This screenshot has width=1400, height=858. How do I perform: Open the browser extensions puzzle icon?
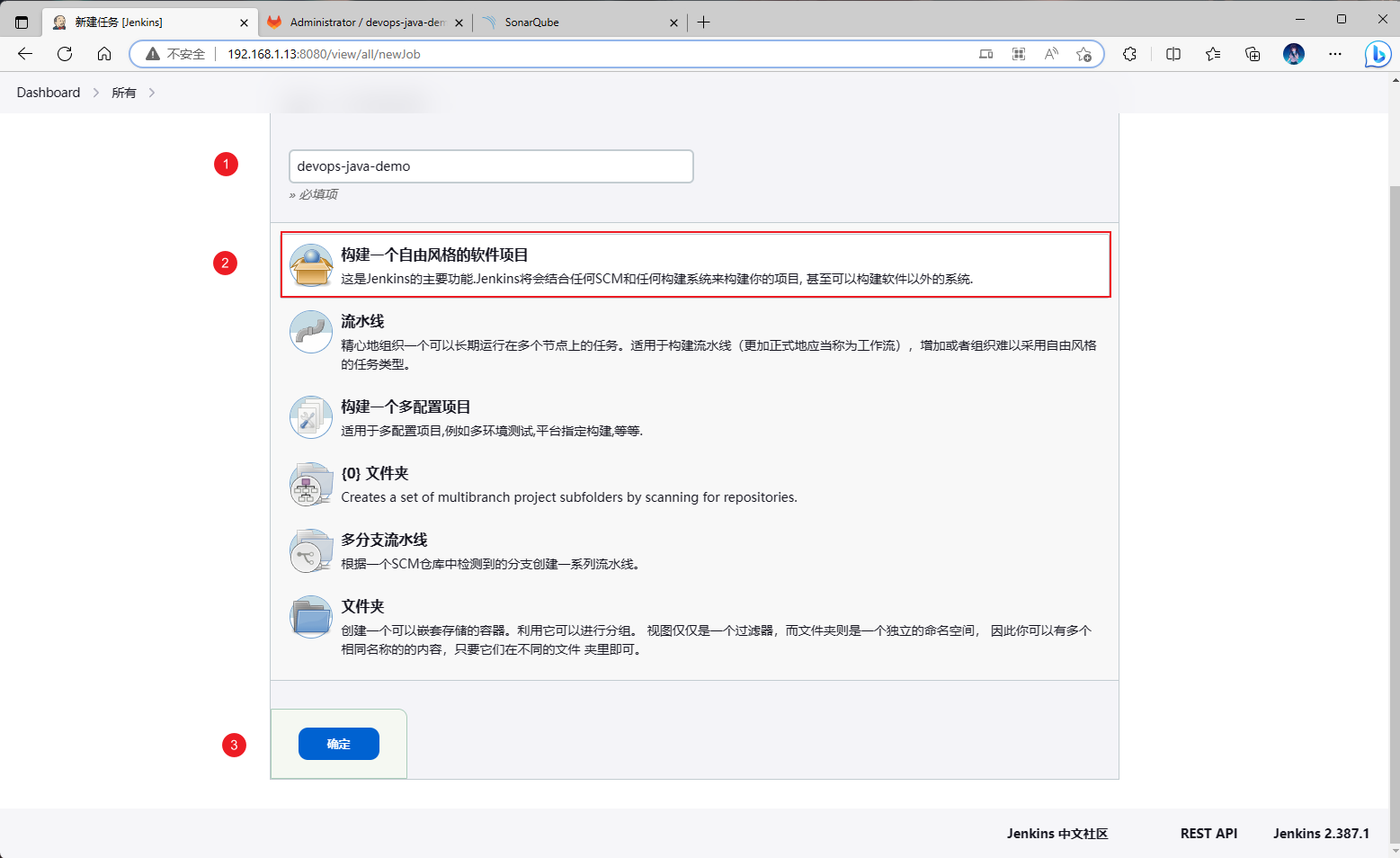(1130, 54)
